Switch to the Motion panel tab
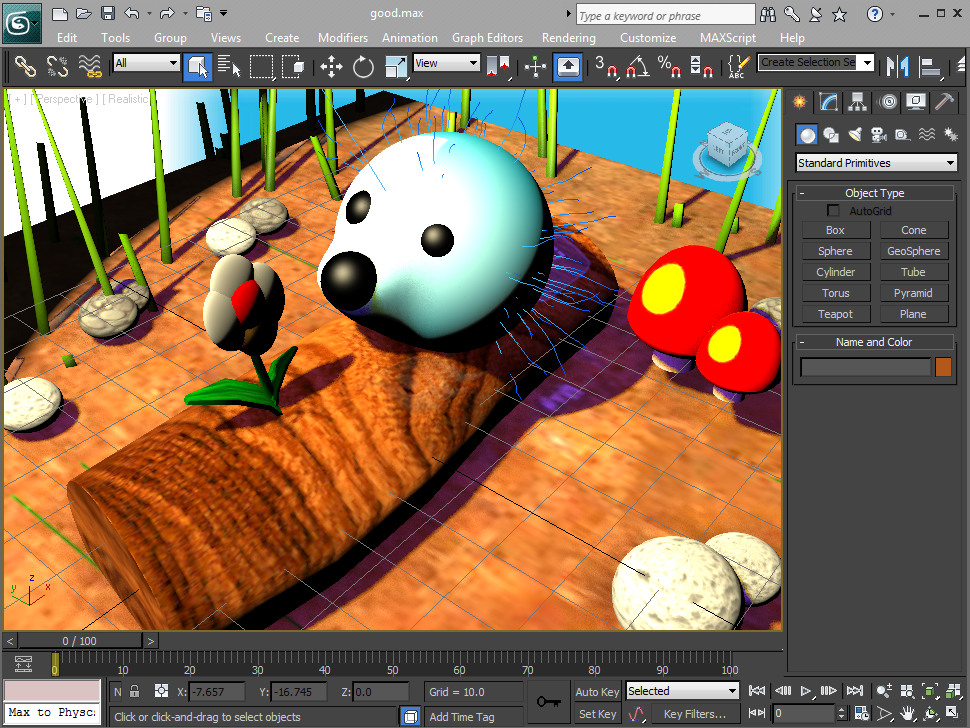Screen dimensions: 970x728 tap(888, 102)
